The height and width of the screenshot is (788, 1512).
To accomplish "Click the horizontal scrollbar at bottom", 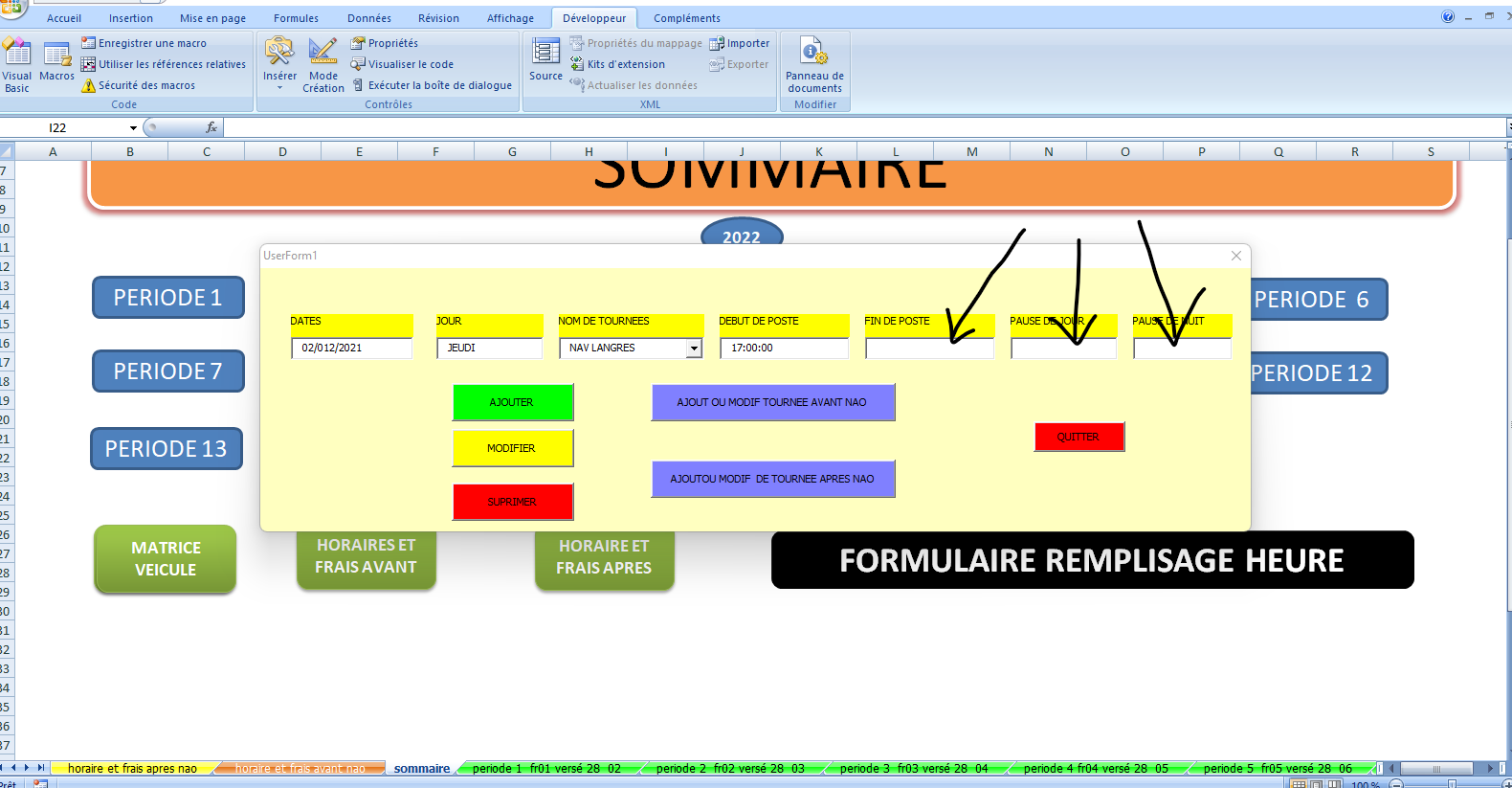I will coord(1435,768).
